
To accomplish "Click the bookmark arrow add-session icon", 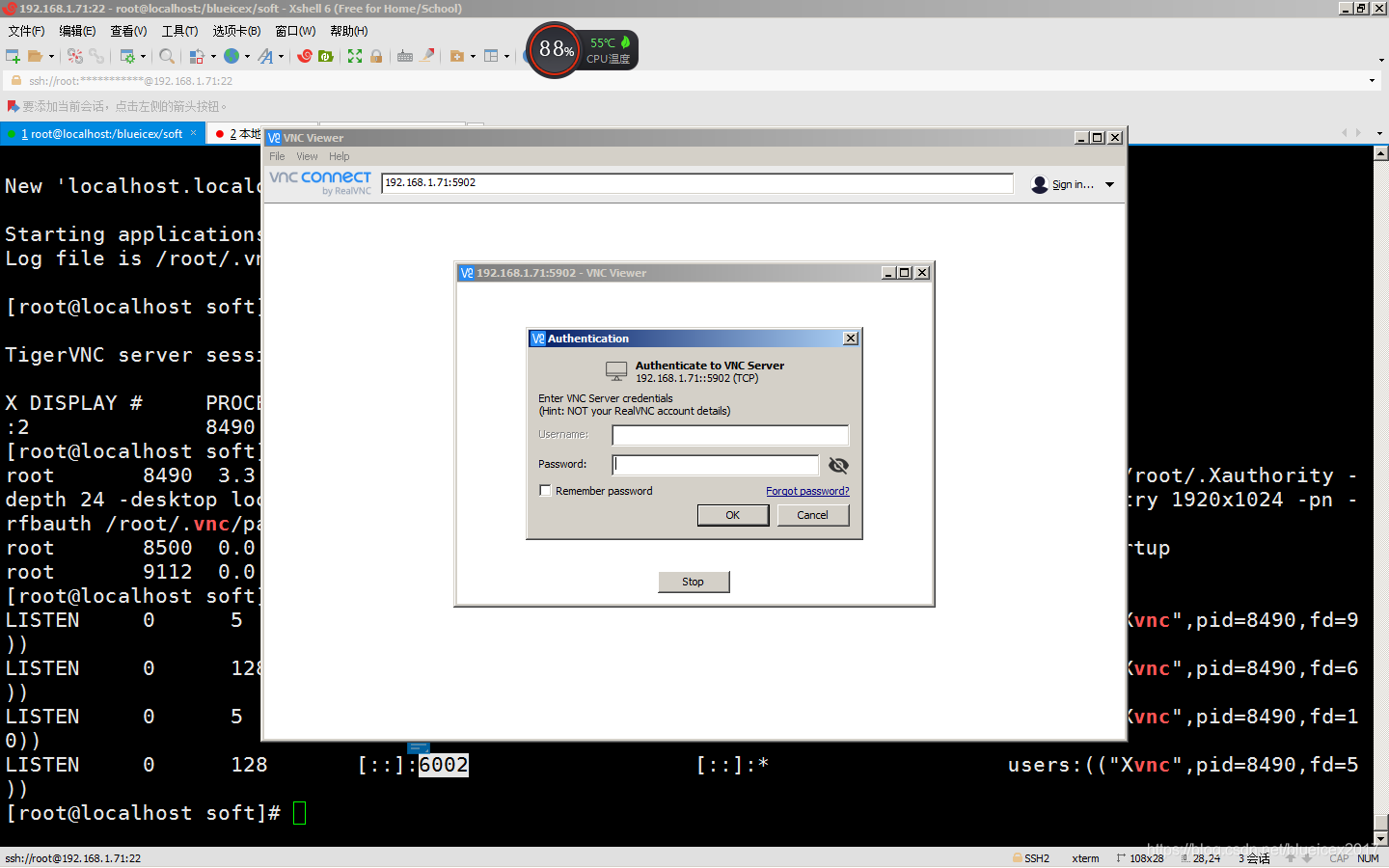I will click(13, 106).
